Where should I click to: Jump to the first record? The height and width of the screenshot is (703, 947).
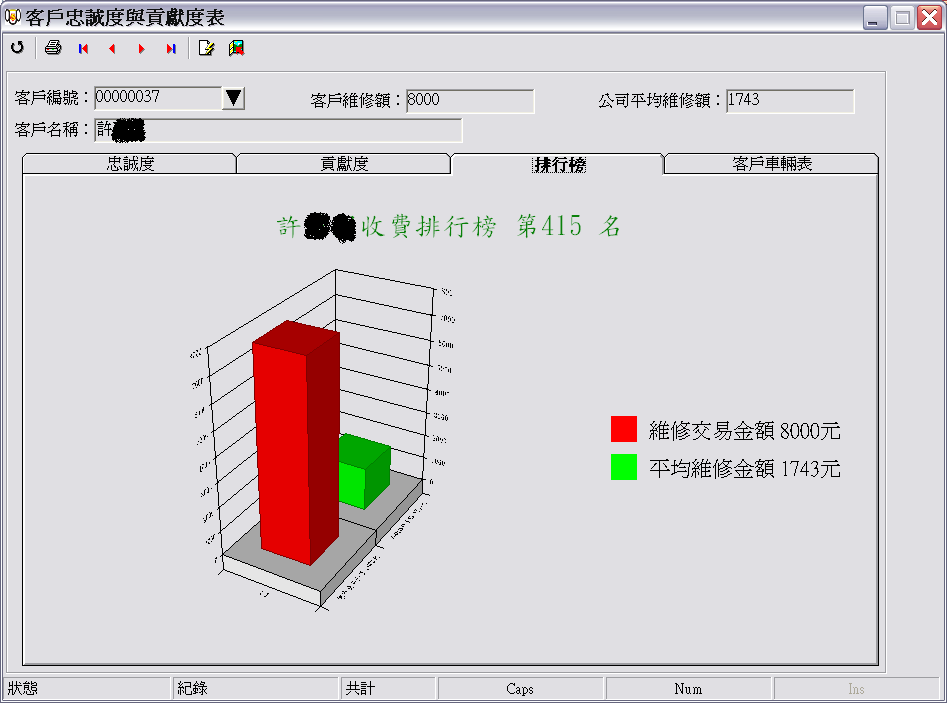pyautogui.click(x=83, y=48)
